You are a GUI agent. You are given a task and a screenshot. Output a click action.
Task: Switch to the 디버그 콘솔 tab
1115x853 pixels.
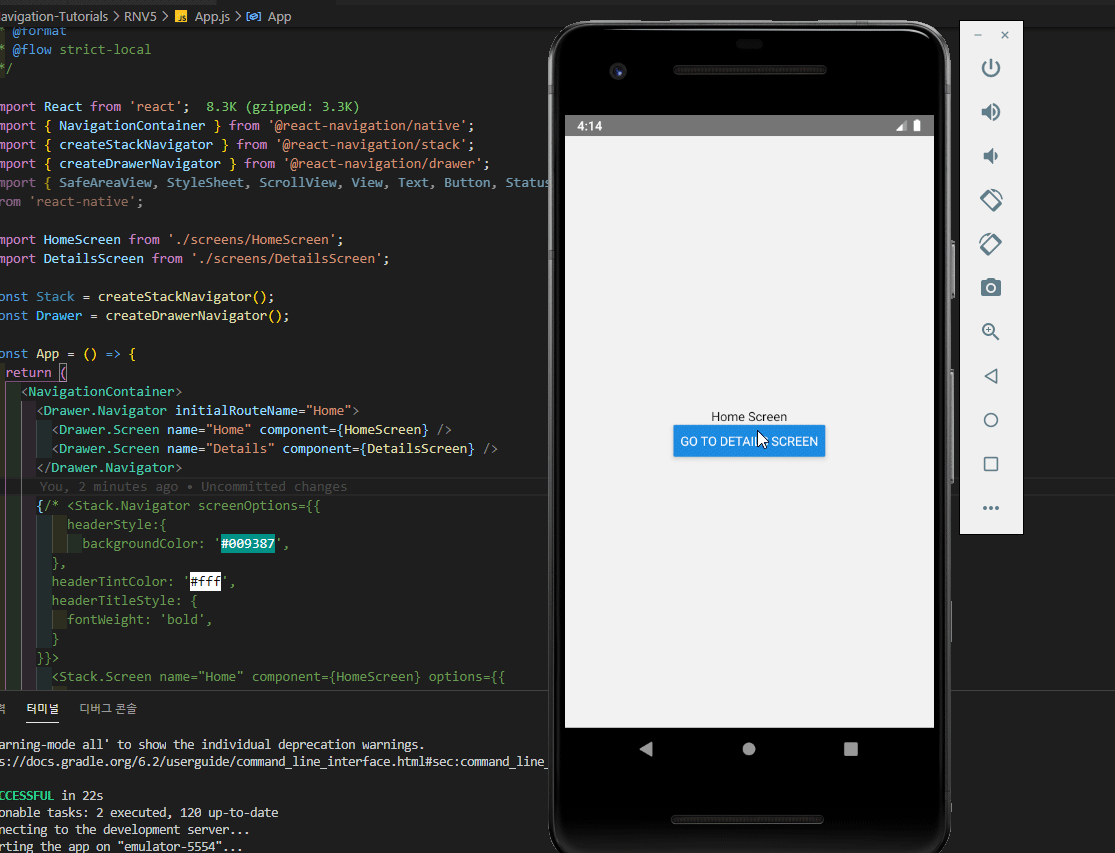(107, 708)
